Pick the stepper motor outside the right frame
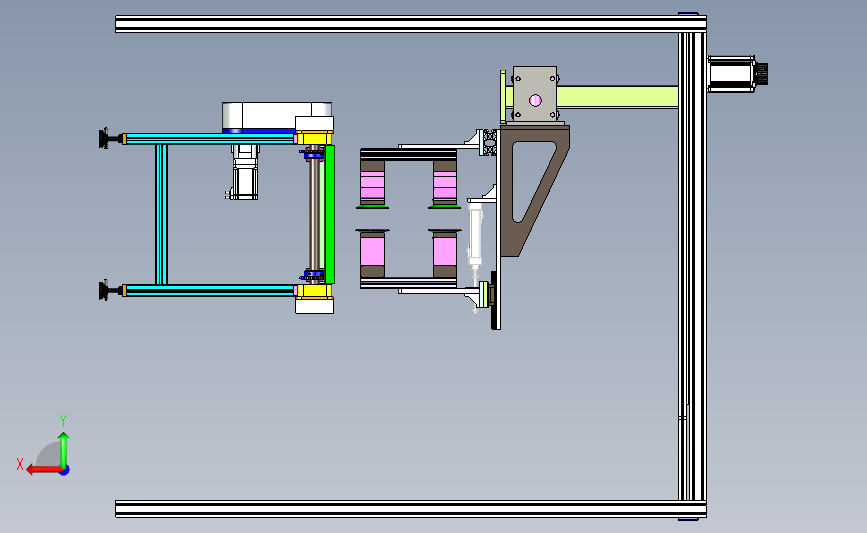Image resolution: width=867 pixels, height=533 pixels. 737,74
